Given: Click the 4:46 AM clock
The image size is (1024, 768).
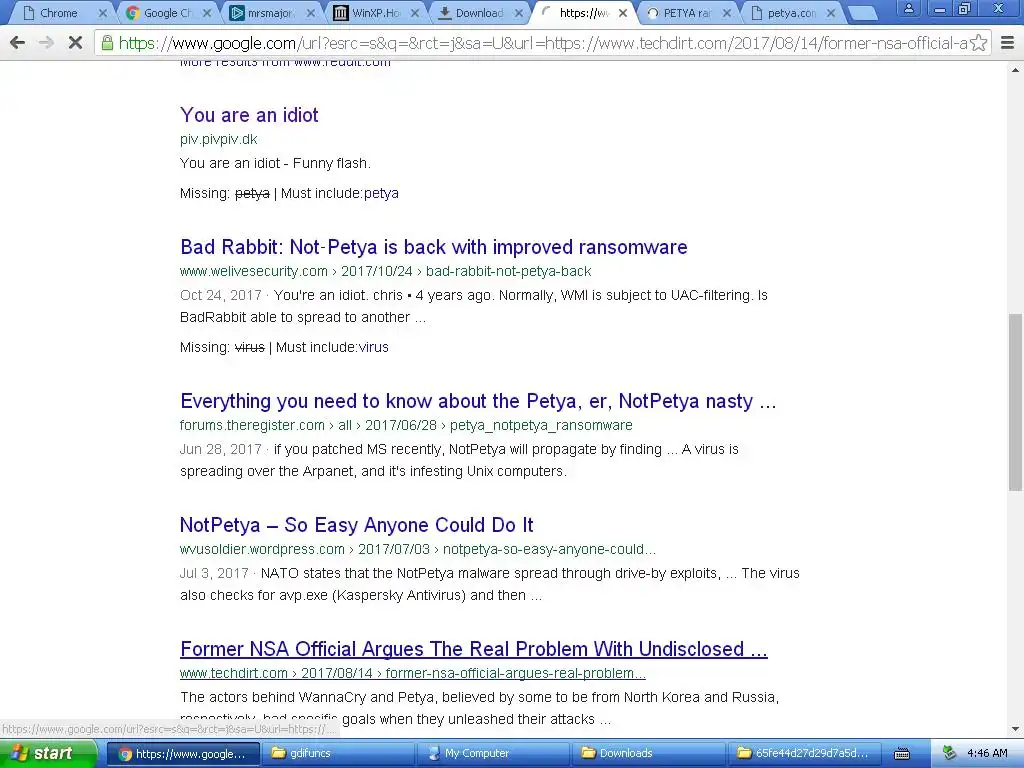Looking at the screenshot, I should tap(987, 754).
